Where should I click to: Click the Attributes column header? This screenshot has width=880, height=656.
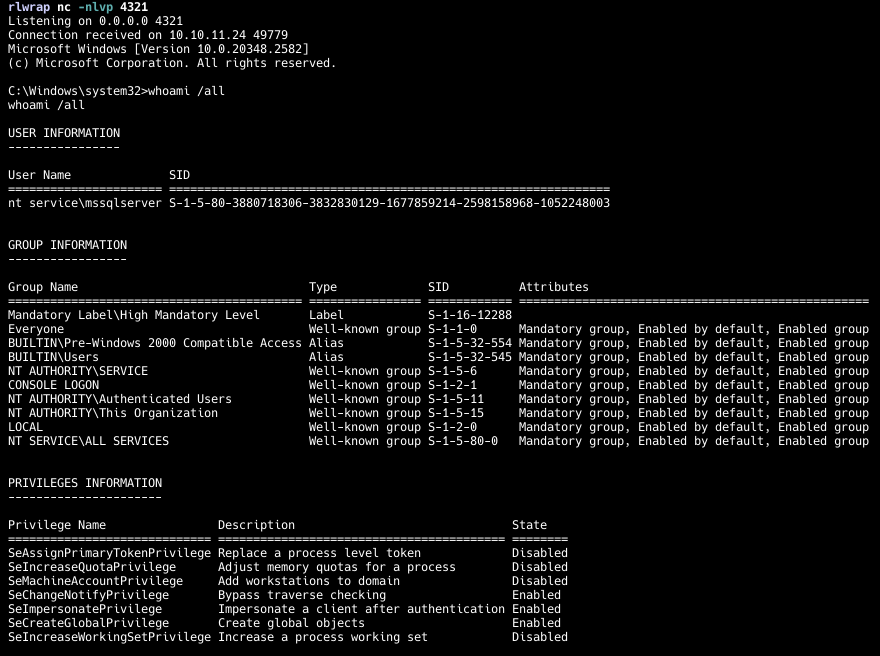tap(553, 287)
